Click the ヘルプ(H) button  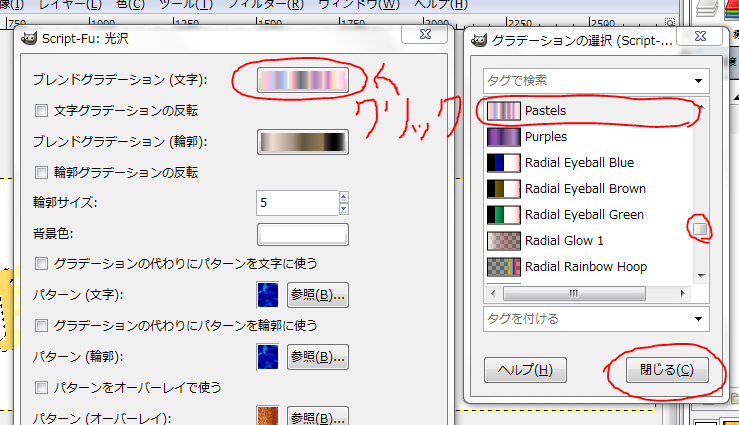pos(525,370)
